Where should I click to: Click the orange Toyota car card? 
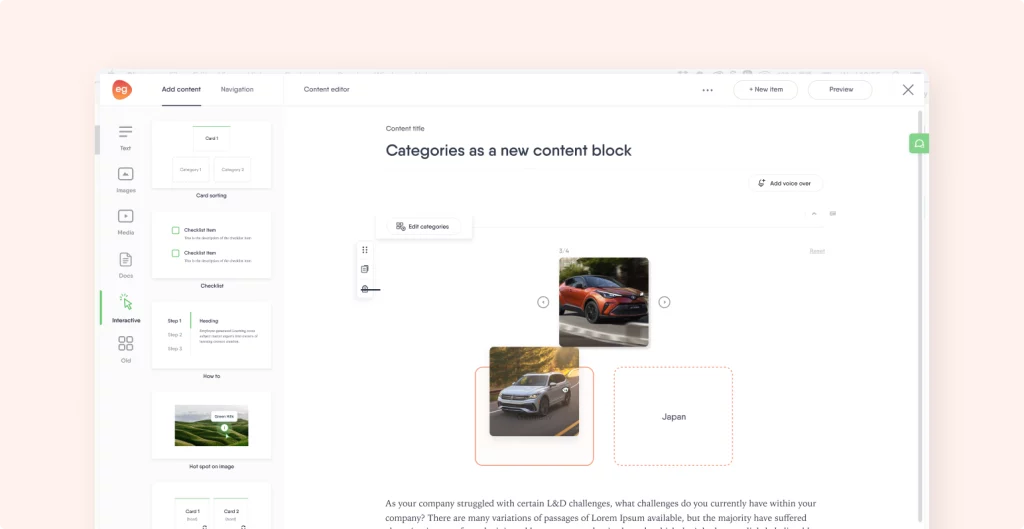coord(604,302)
